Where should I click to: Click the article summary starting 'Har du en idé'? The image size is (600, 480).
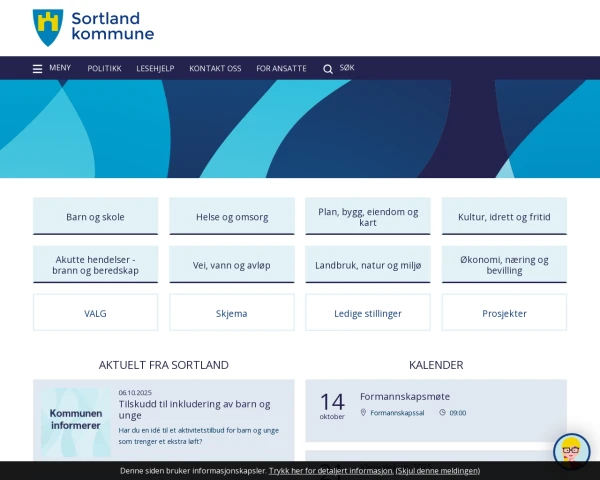[x=199, y=436]
